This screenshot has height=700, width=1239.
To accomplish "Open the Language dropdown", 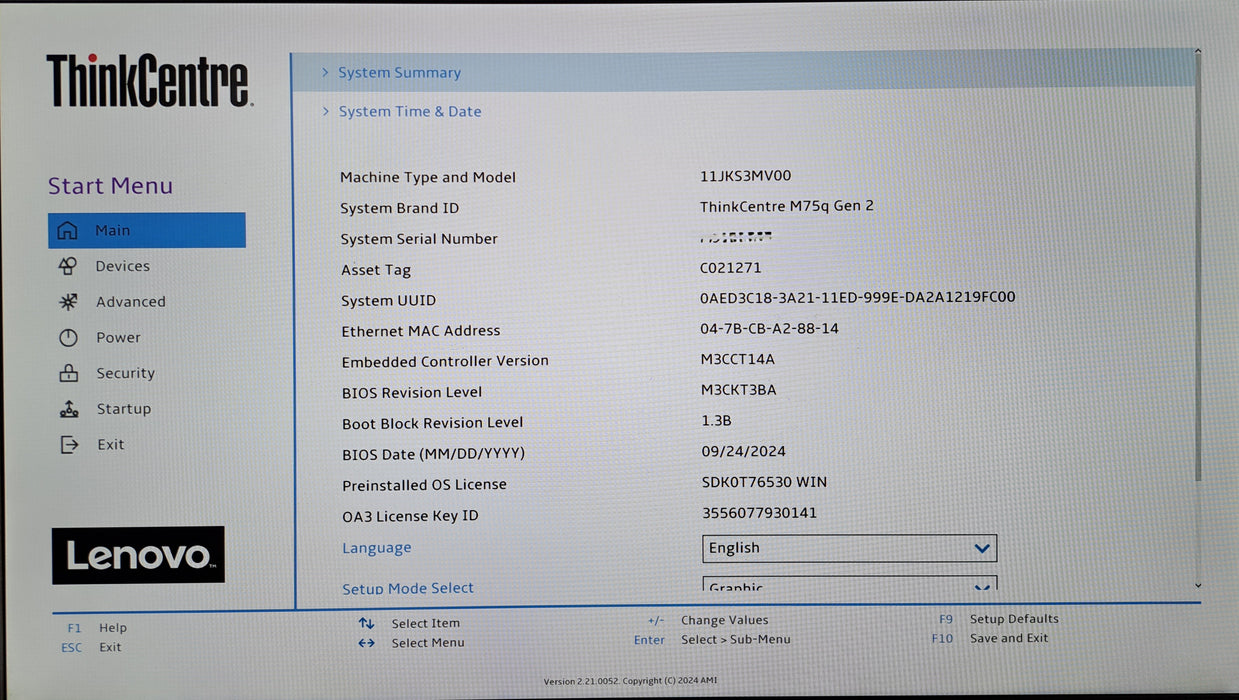I will (850, 548).
